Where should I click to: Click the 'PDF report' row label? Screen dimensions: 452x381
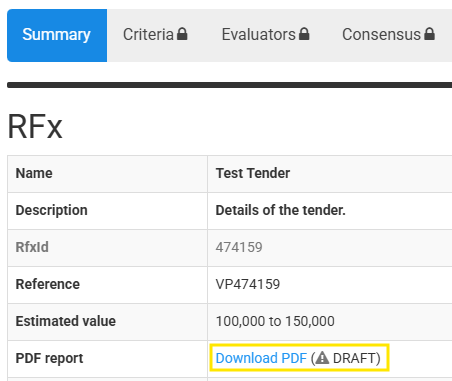(49, 358)
